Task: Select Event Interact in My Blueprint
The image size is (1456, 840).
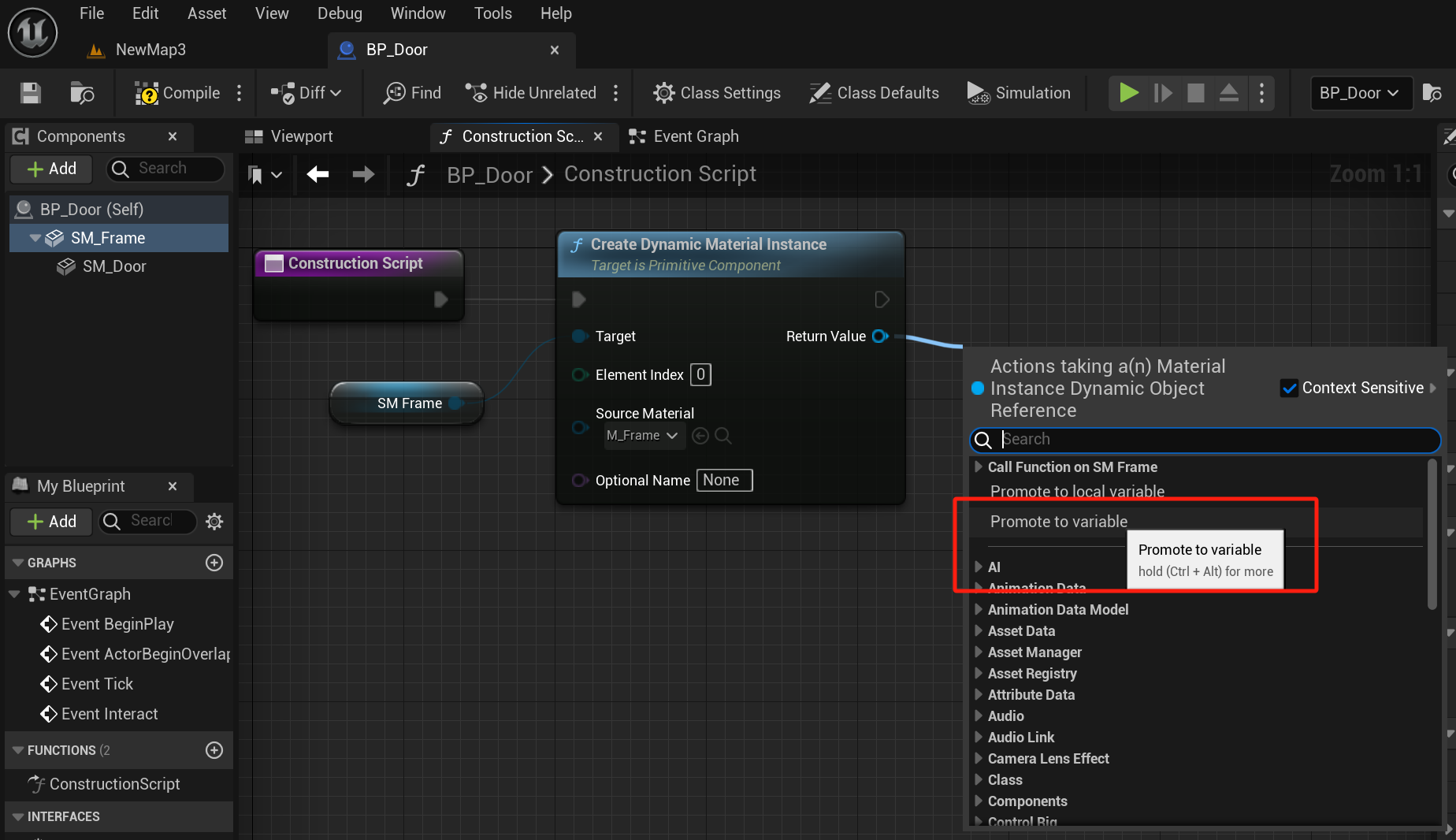Action: pyautogui.click(x=110, y=714)
